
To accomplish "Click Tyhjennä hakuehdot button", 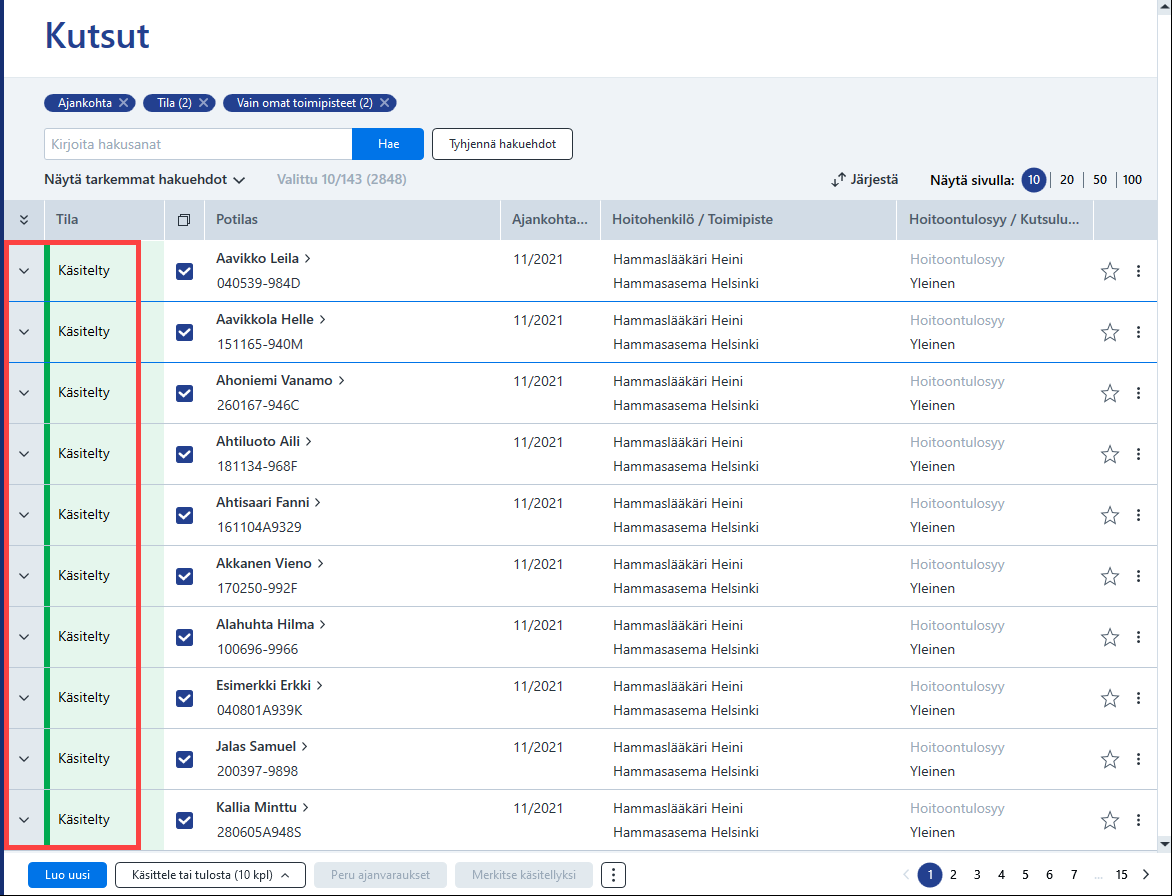I will tap(502, 144).
